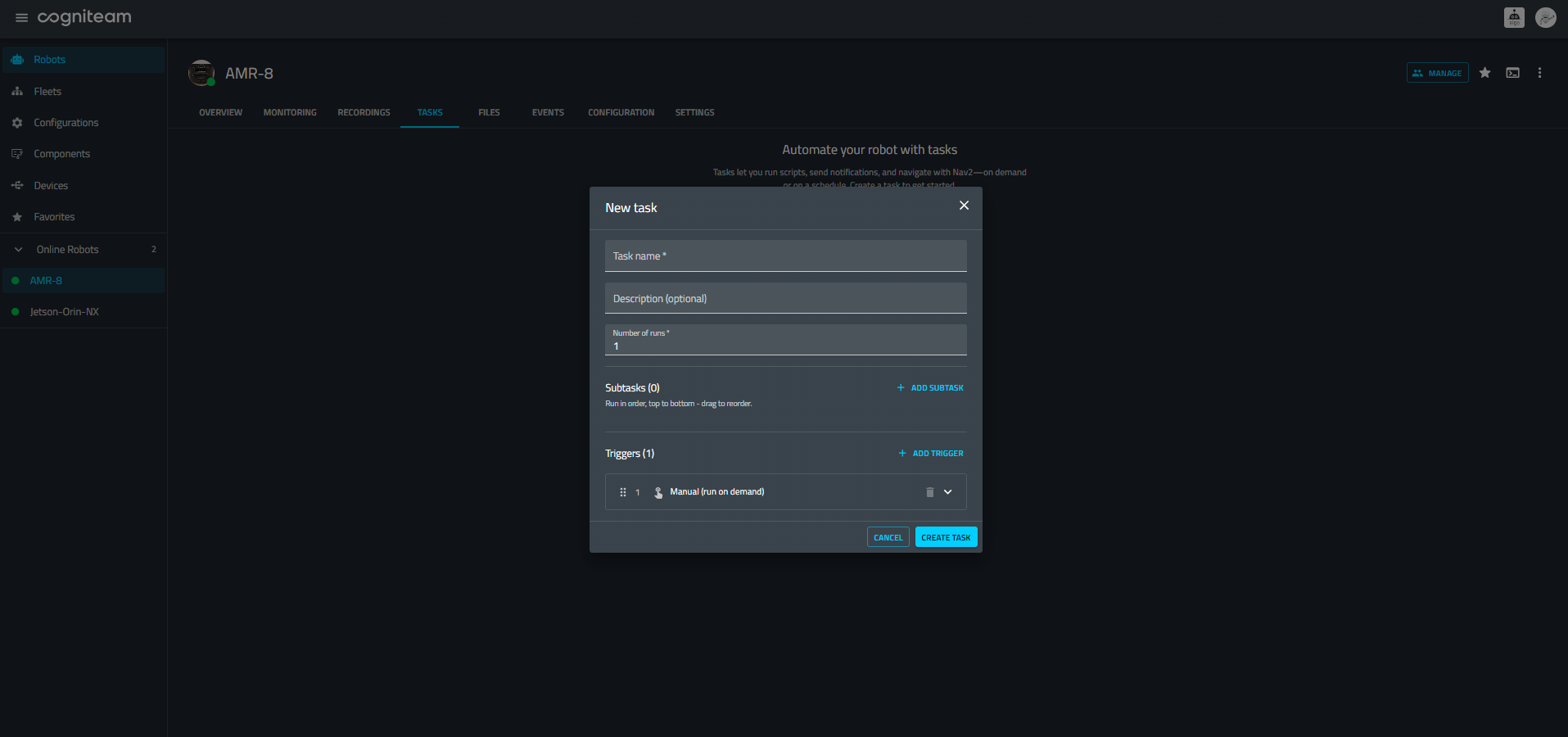Click the Components sidebar icon
The width and height of the screenshot is (1568, 737).
point(17,154)
